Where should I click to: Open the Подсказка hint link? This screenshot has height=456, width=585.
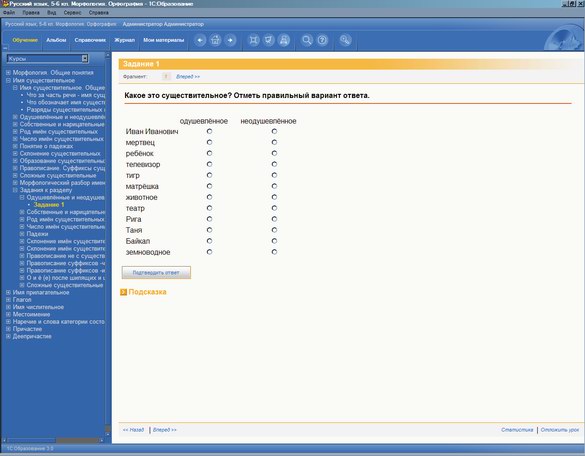point(147,292)
